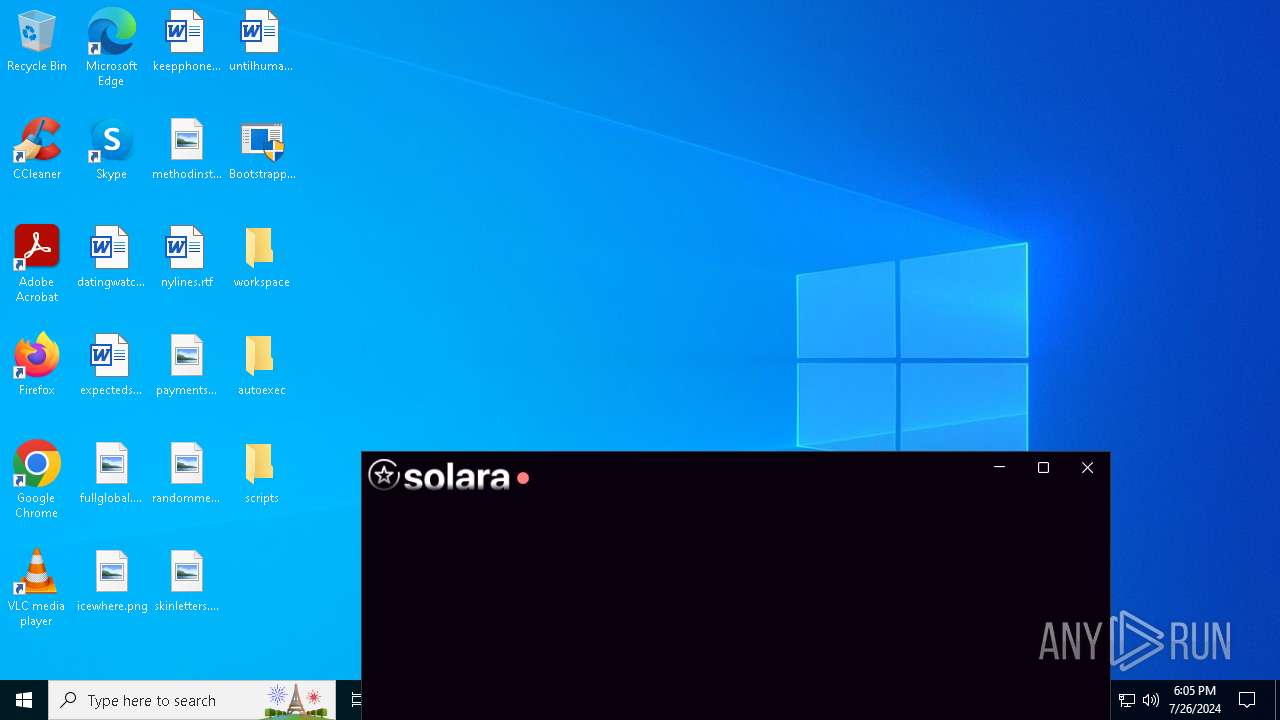Close the Solara window
Image resolution: width=1280 pixels, height=720 pixels.
(1087, 467)
